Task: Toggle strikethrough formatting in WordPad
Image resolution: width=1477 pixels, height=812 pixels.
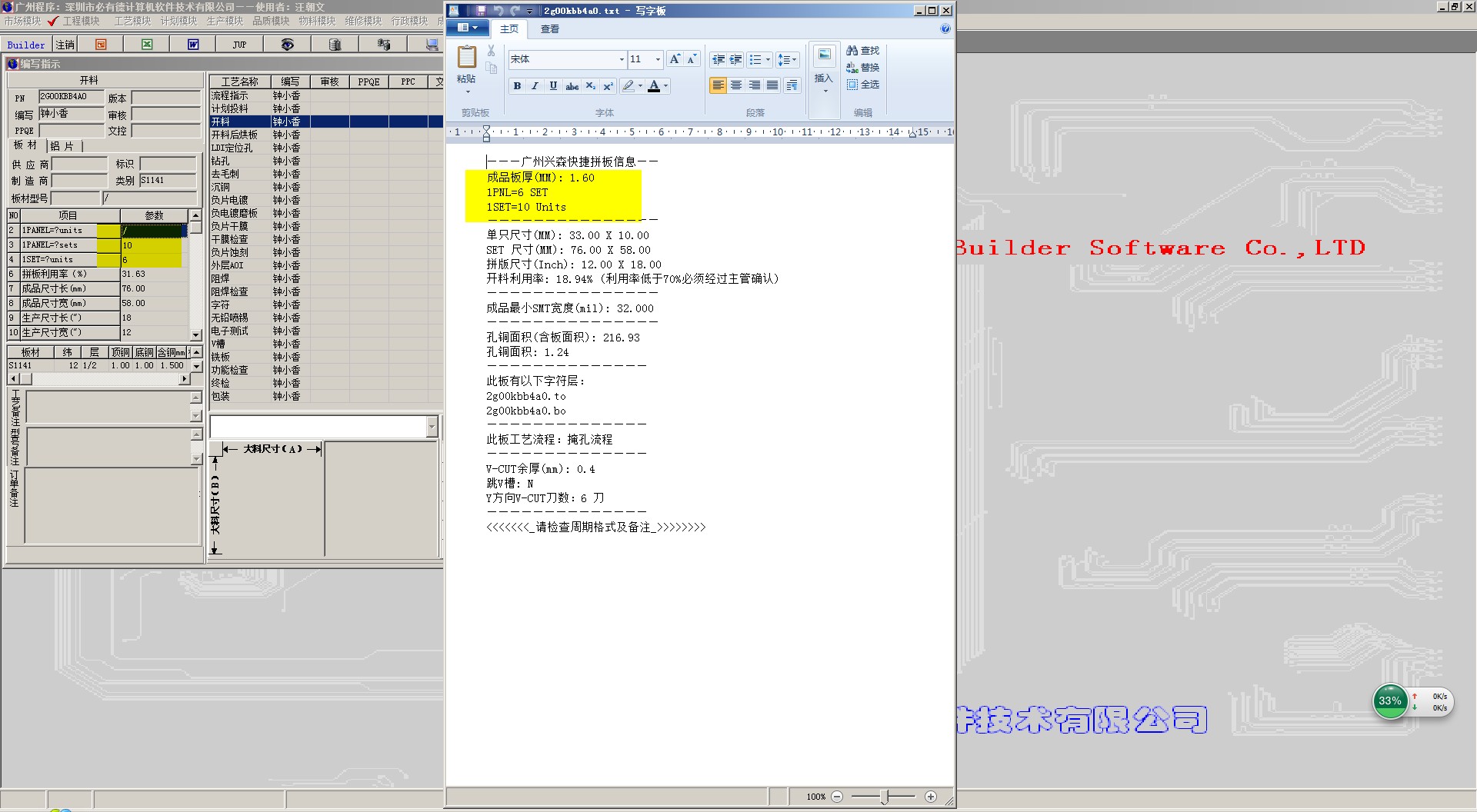Action: (x=572, y=86)
